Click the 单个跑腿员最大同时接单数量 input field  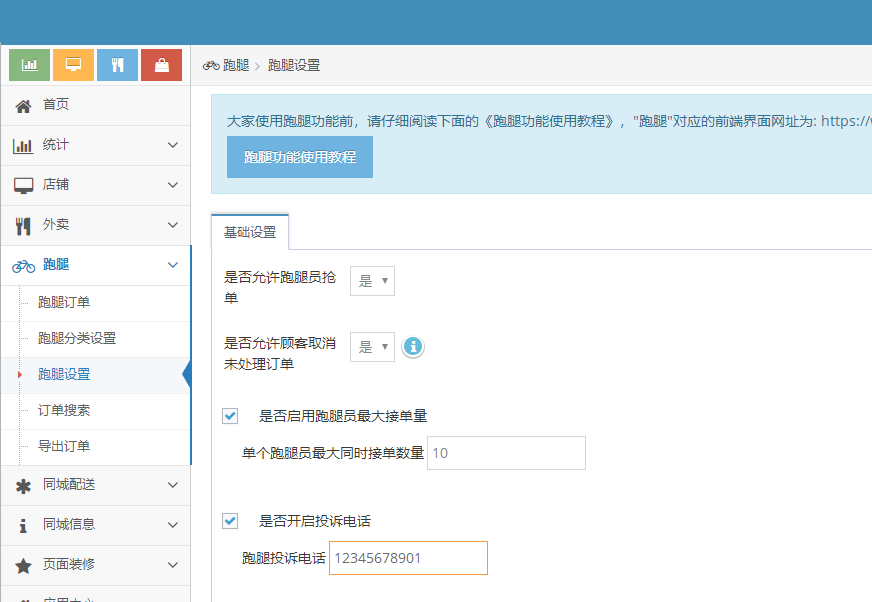tap(506, 453)
